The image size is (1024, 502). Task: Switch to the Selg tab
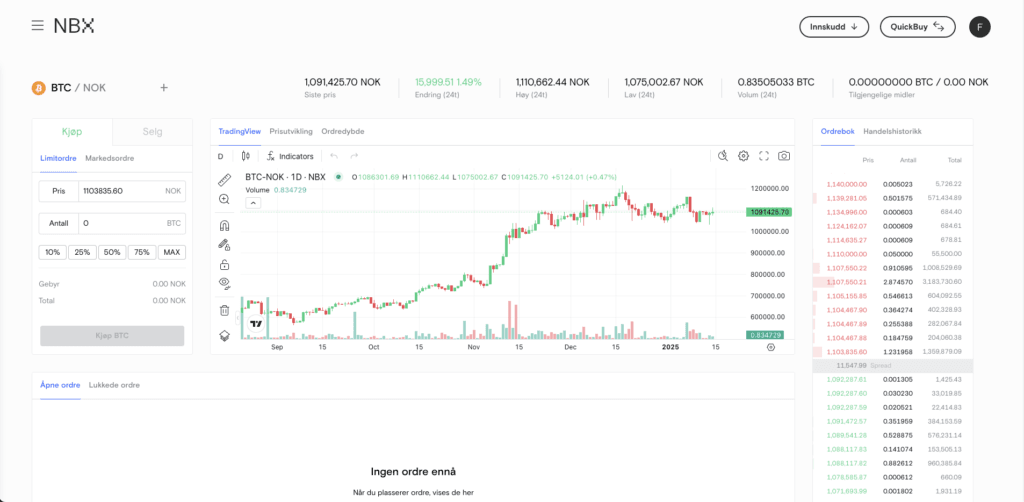(x=152, y=132)
